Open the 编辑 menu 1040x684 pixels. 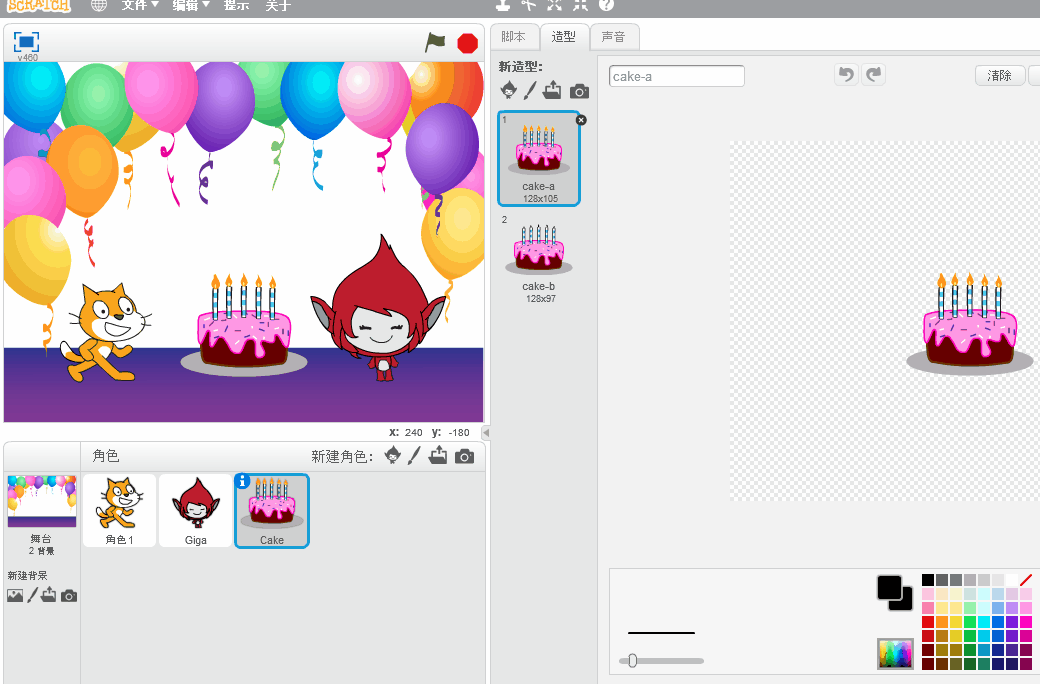(x=191, y=5)
